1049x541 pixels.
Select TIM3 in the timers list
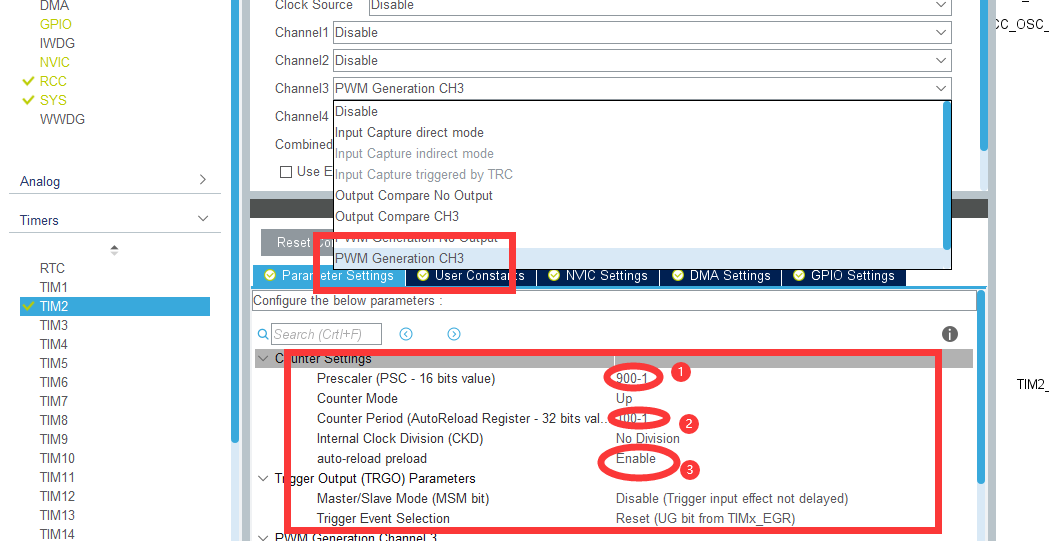[54, 326]
